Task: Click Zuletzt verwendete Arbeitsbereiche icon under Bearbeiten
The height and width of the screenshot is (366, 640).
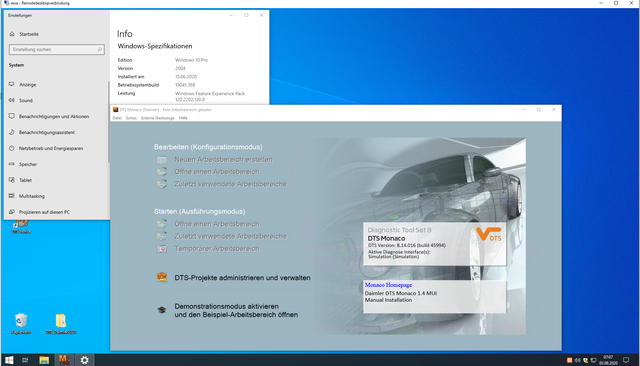Action: pos(162,184)
